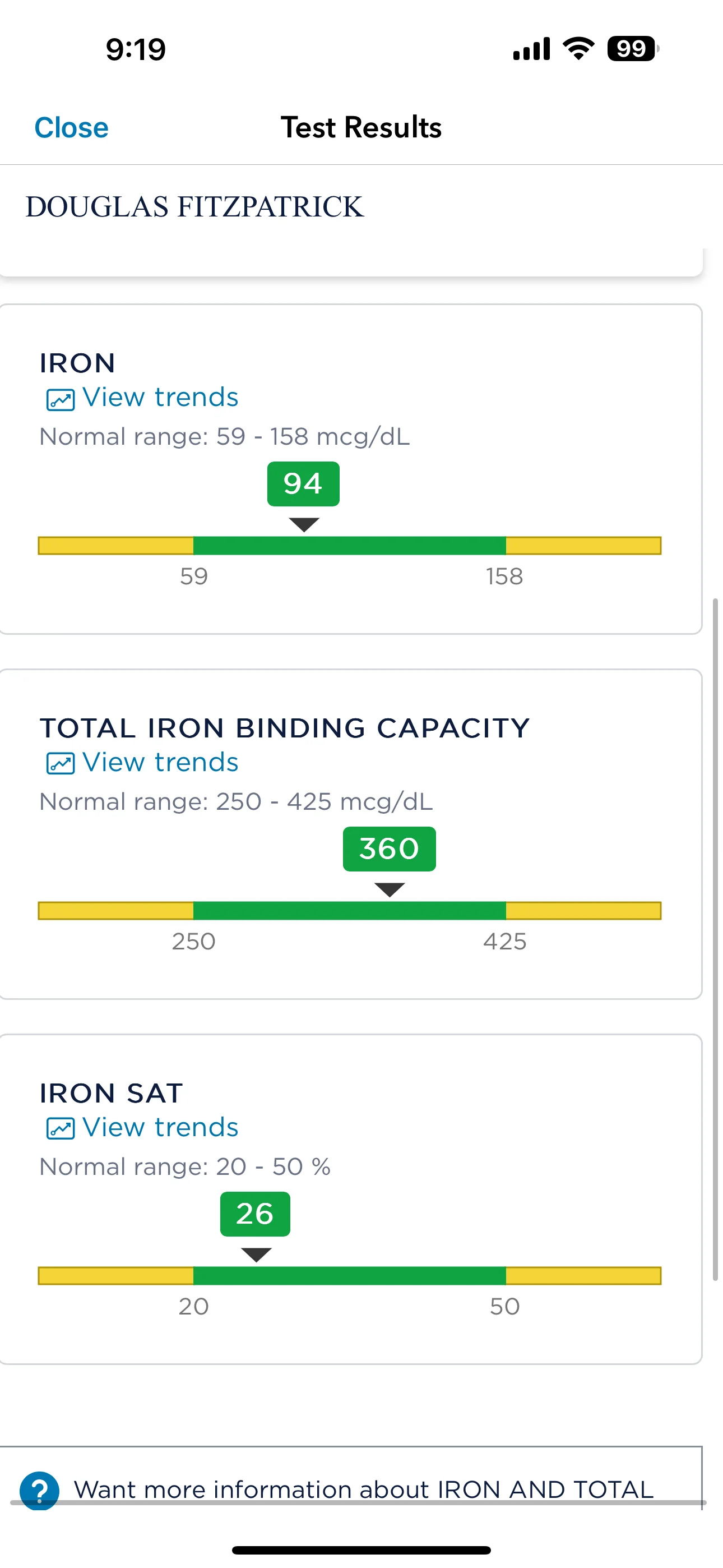
Task: Click the IRON SAT range bar
Action: click(x=349, y=1275)
